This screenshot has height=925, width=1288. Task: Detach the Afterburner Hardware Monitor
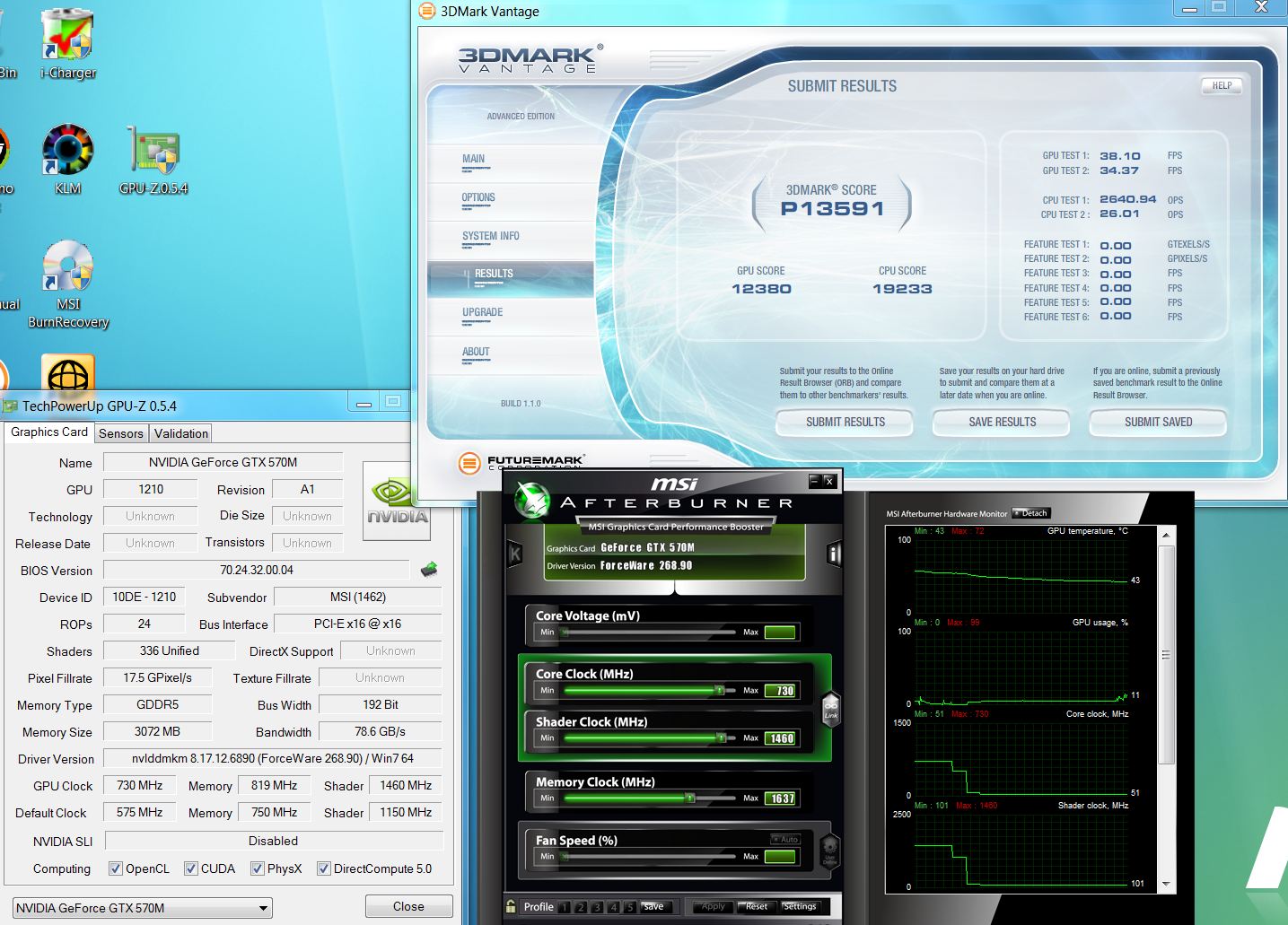(x=1030, y=513)
